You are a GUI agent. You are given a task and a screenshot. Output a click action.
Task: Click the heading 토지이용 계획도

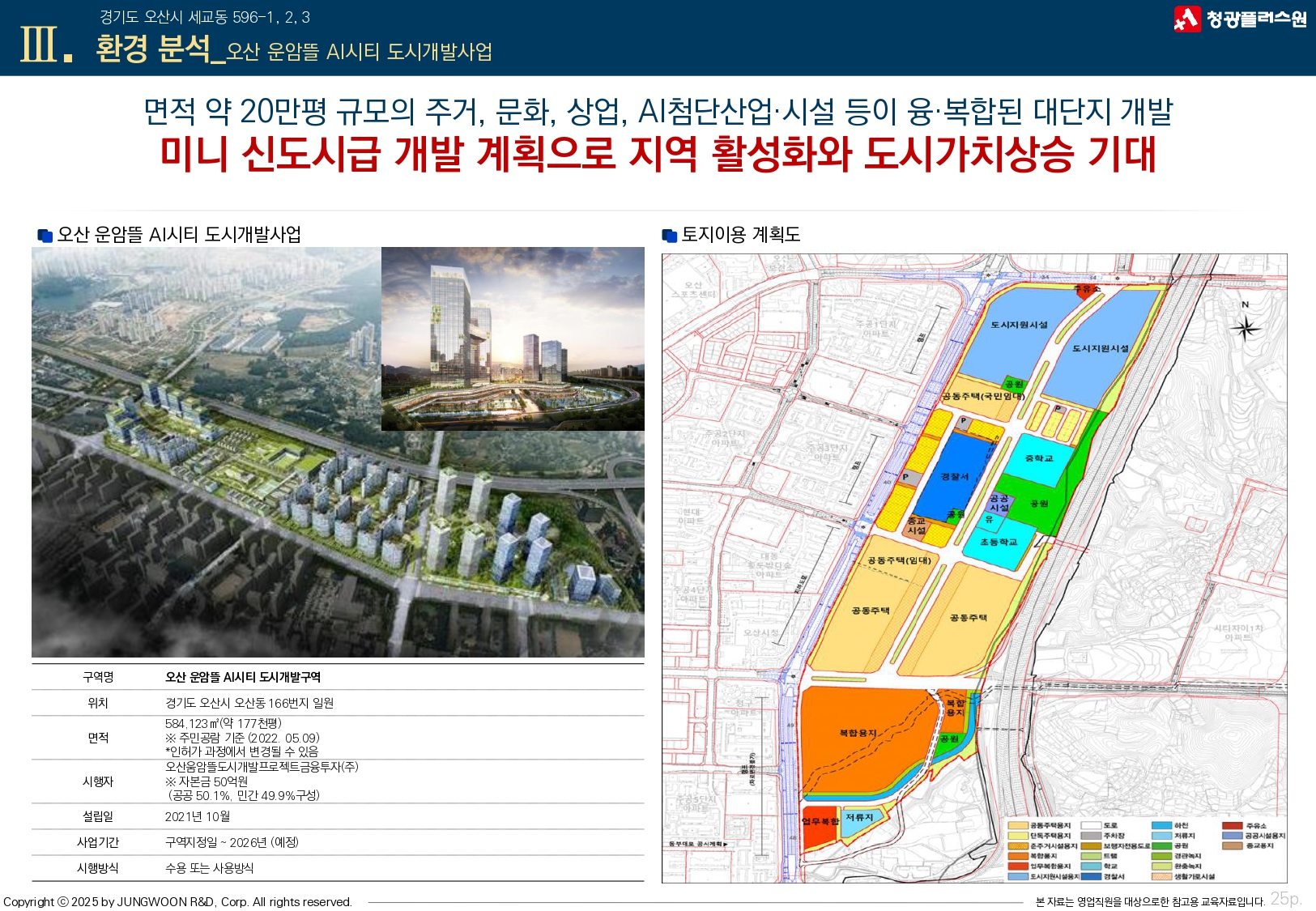pyautogui.click(x=740, y=235)
